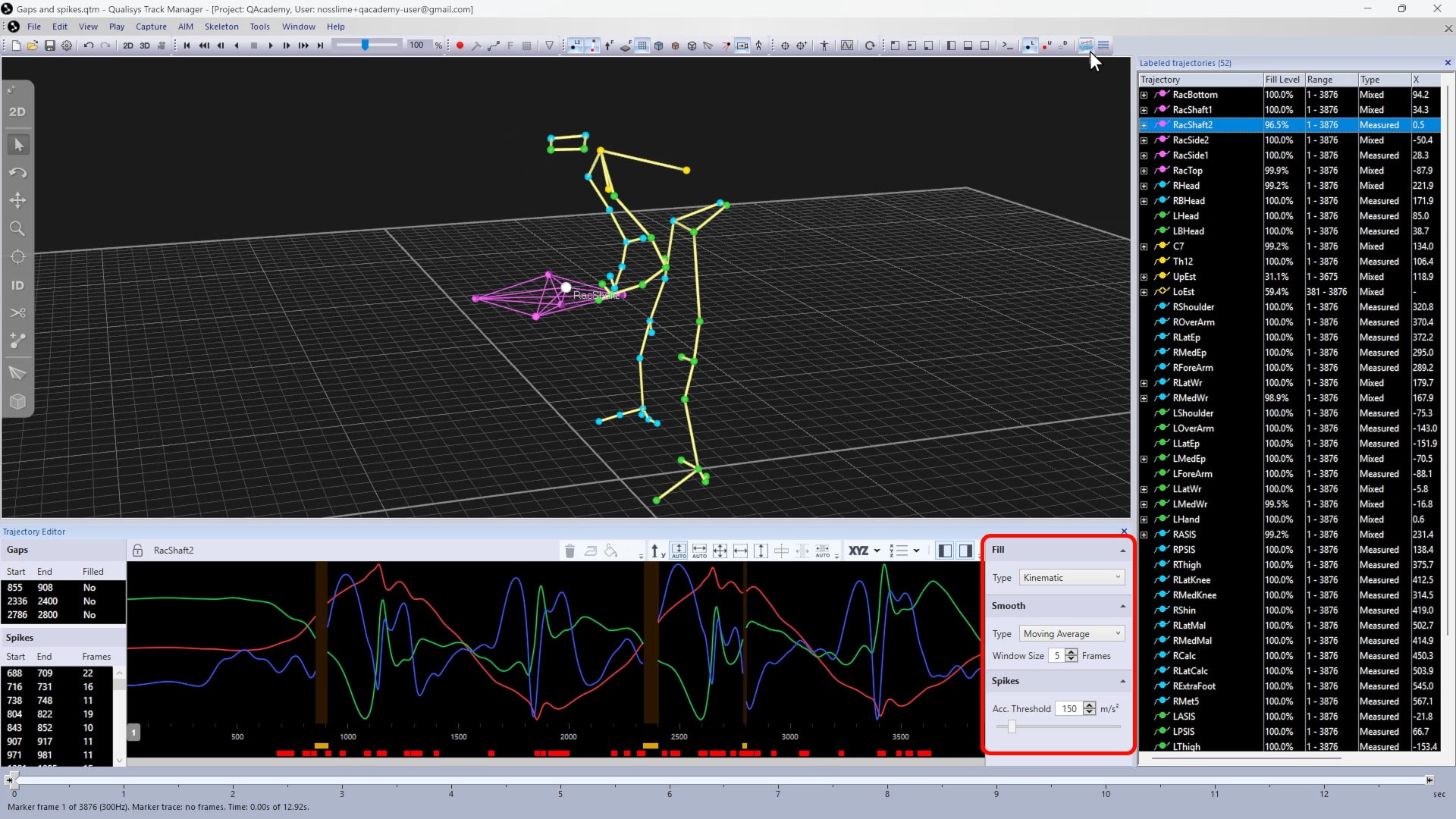Image resolution: width=1456 pixels, height=819 pixels.
Task: Select the LoEst trajectory row
Action: click(x=1183, y=292)
